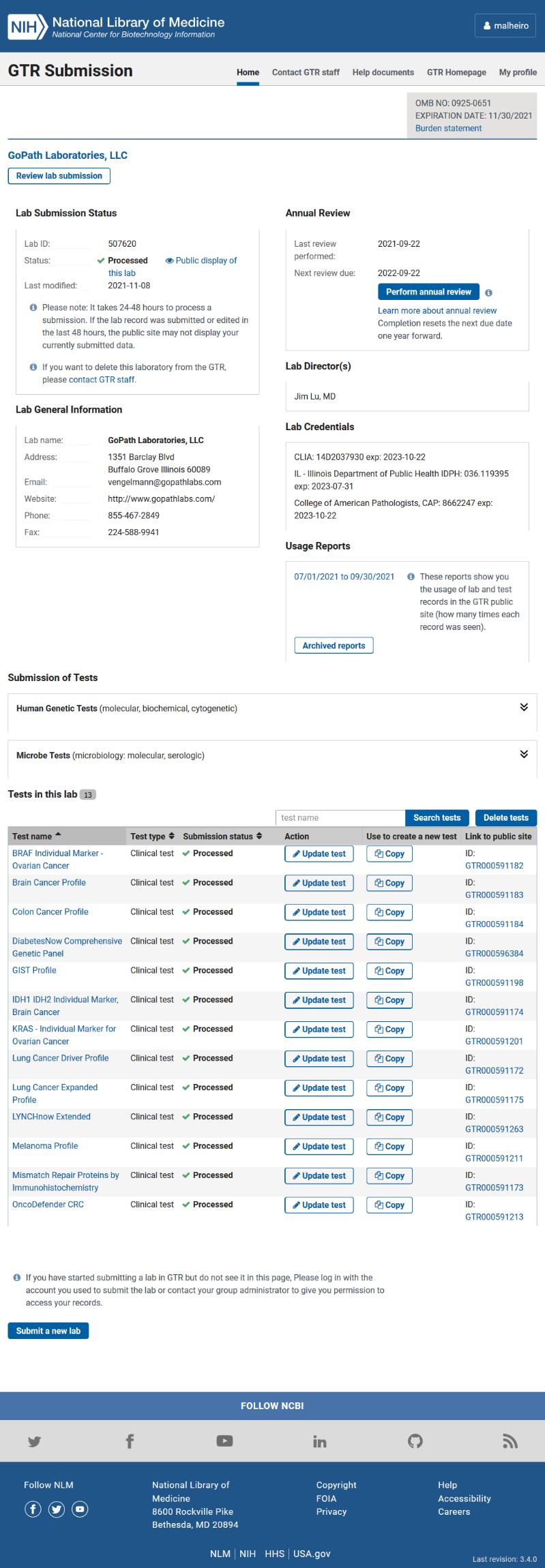The width and height of the screenshot is (545, 1568).
Task: Click the YouTube icon in the footer
Action: (224, 1441)
